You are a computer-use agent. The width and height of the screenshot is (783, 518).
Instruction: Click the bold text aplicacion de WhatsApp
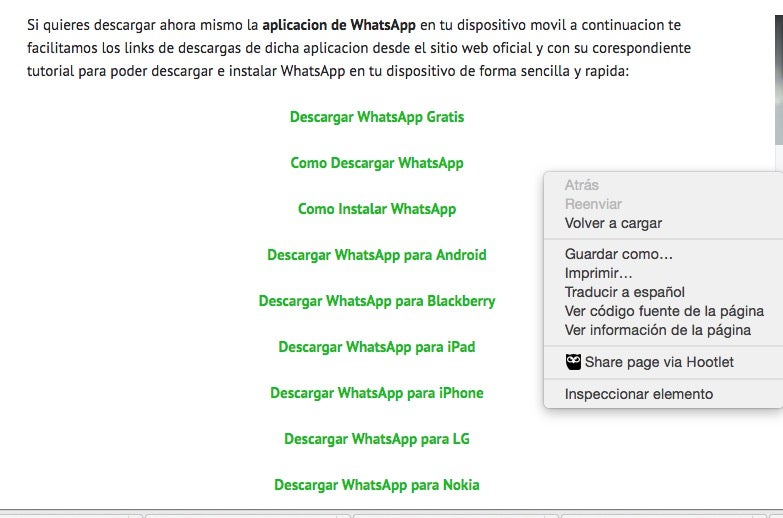339,25
